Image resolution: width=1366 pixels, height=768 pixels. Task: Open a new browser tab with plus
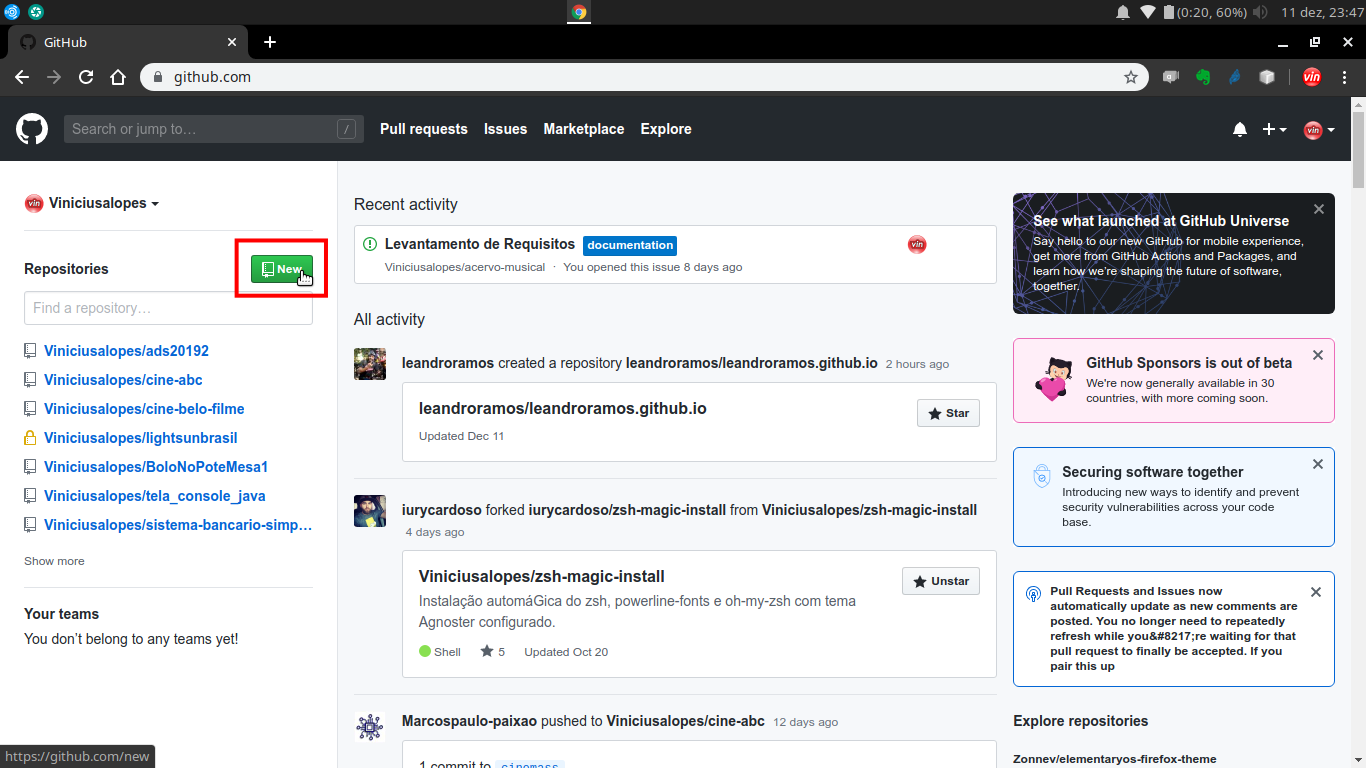click(x=270, y=42)
